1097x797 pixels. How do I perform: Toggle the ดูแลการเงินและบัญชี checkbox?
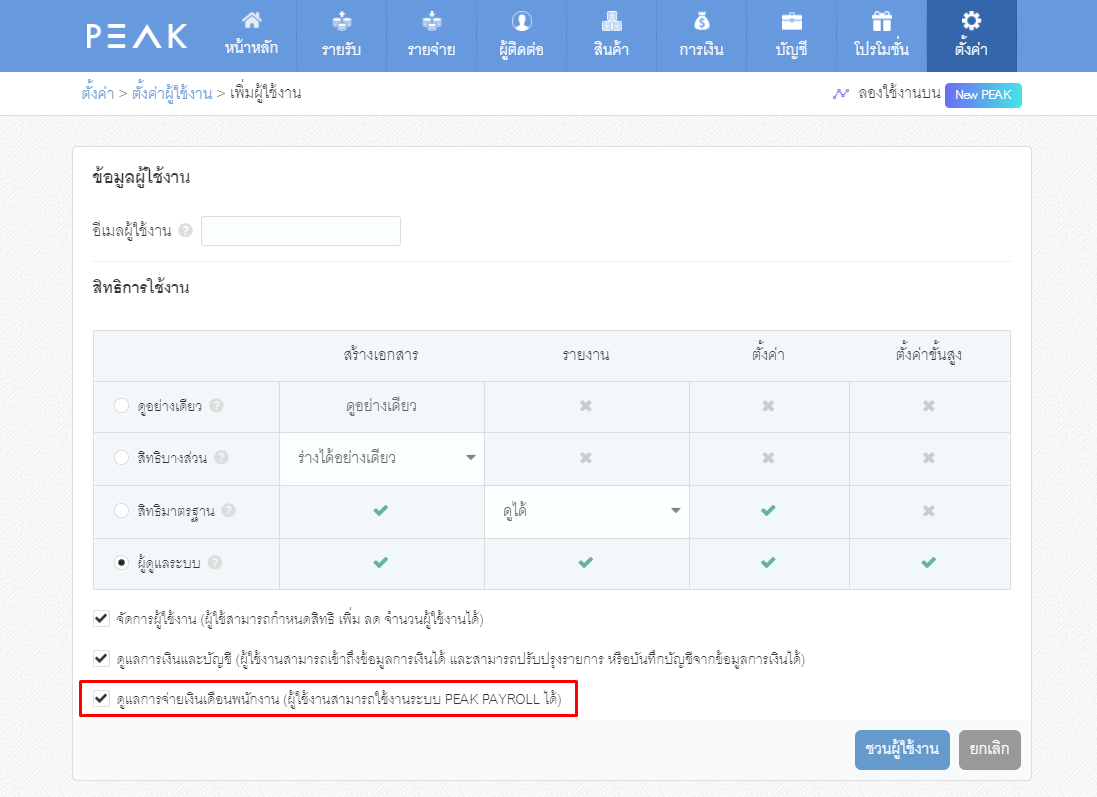(x=101, y=658)
